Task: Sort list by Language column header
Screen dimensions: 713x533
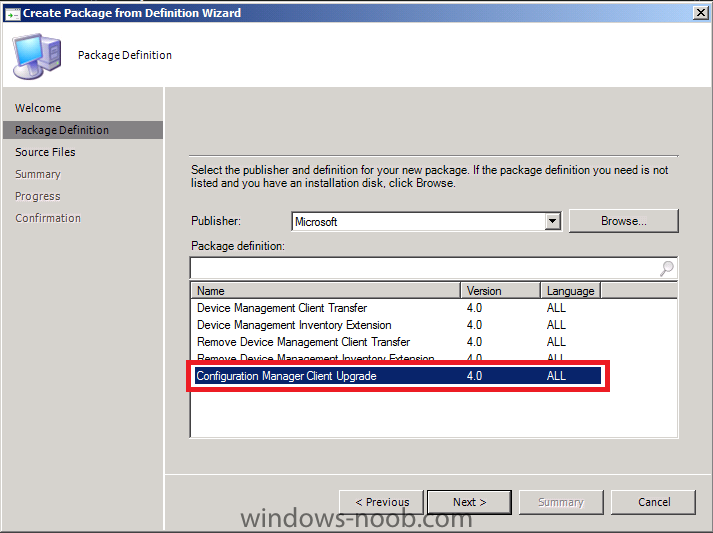Action: tap(571, 291)
